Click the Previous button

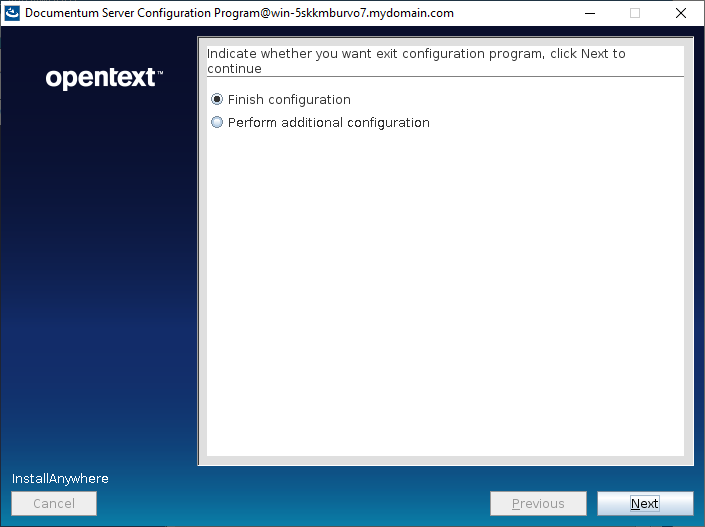click(x=537, y=504)
